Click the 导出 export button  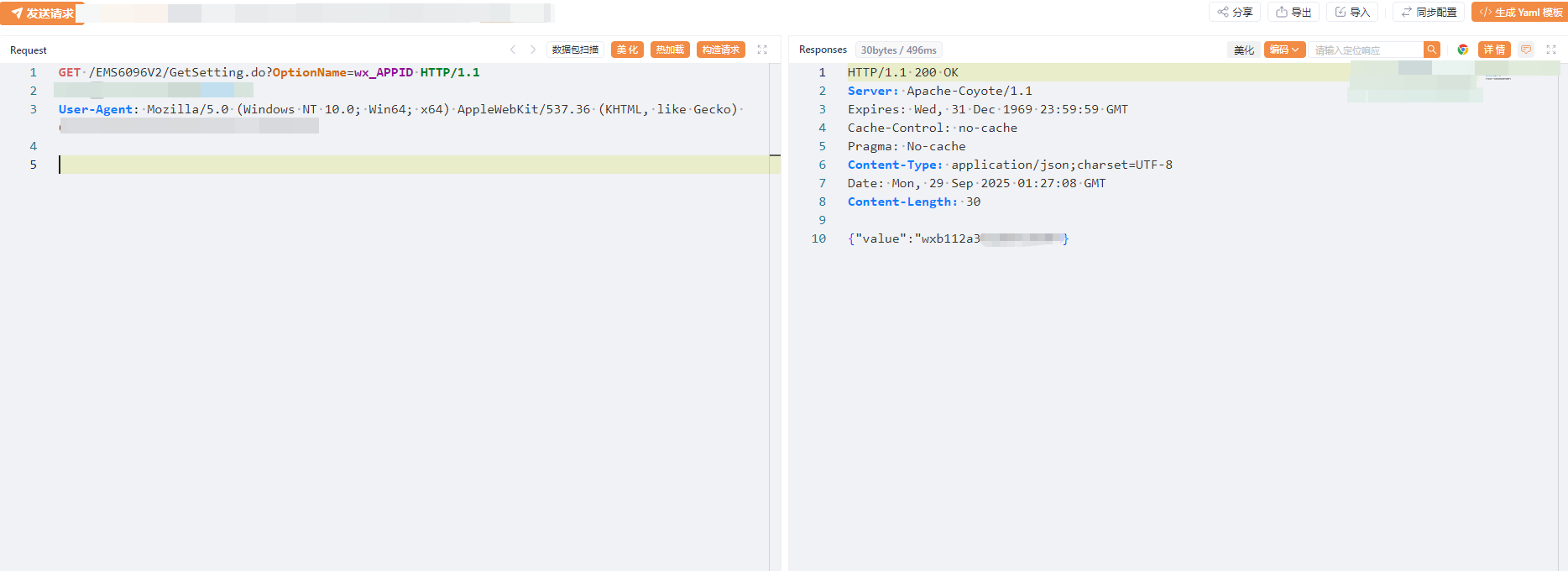point(1294,13)
